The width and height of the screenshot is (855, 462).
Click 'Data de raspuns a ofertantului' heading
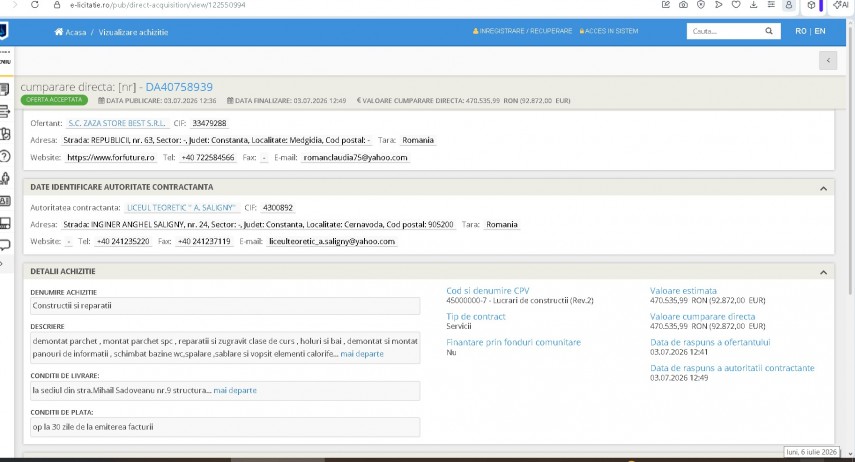coord(710,343)
